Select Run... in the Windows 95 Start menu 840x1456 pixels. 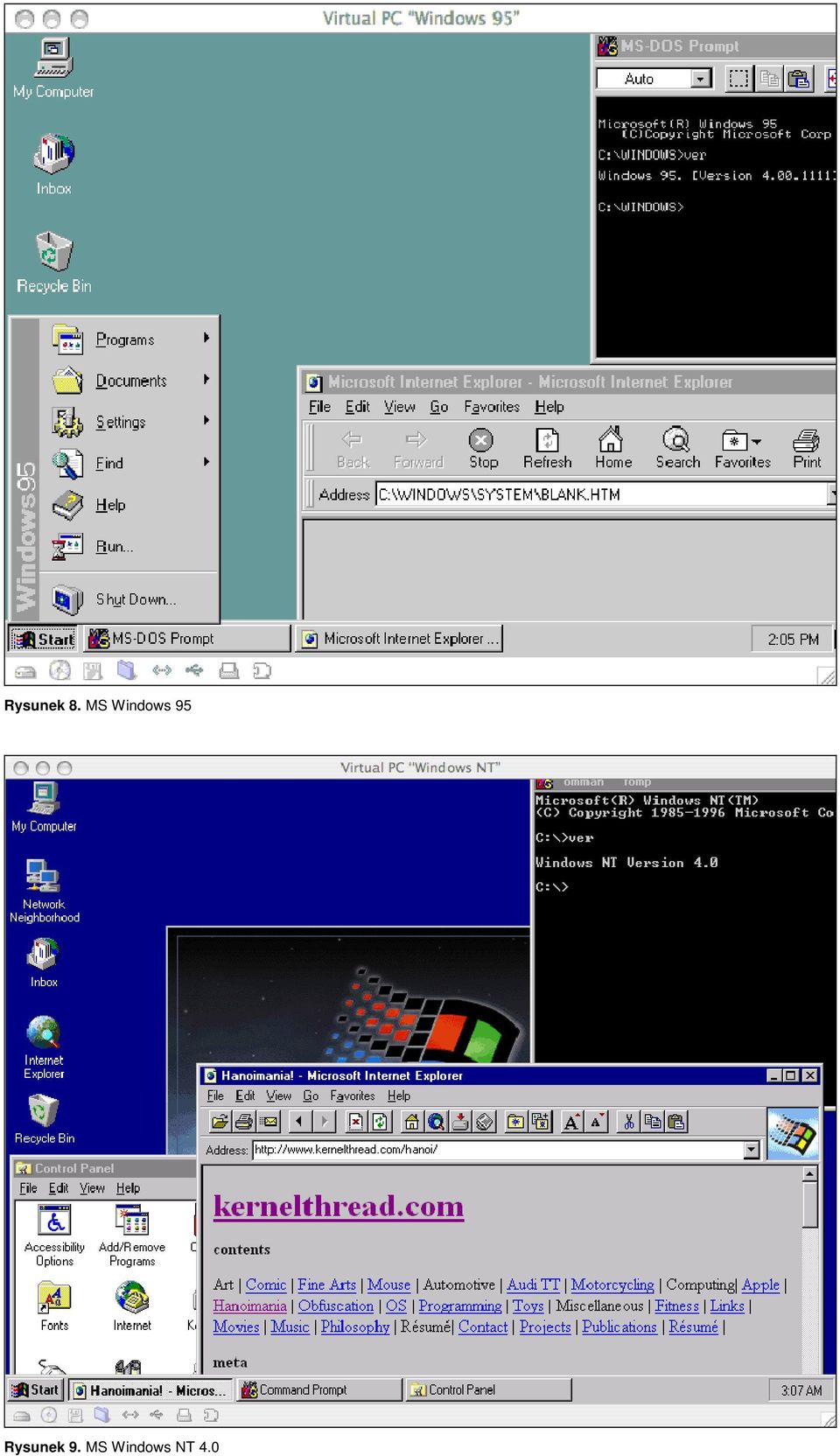(129, 546)
